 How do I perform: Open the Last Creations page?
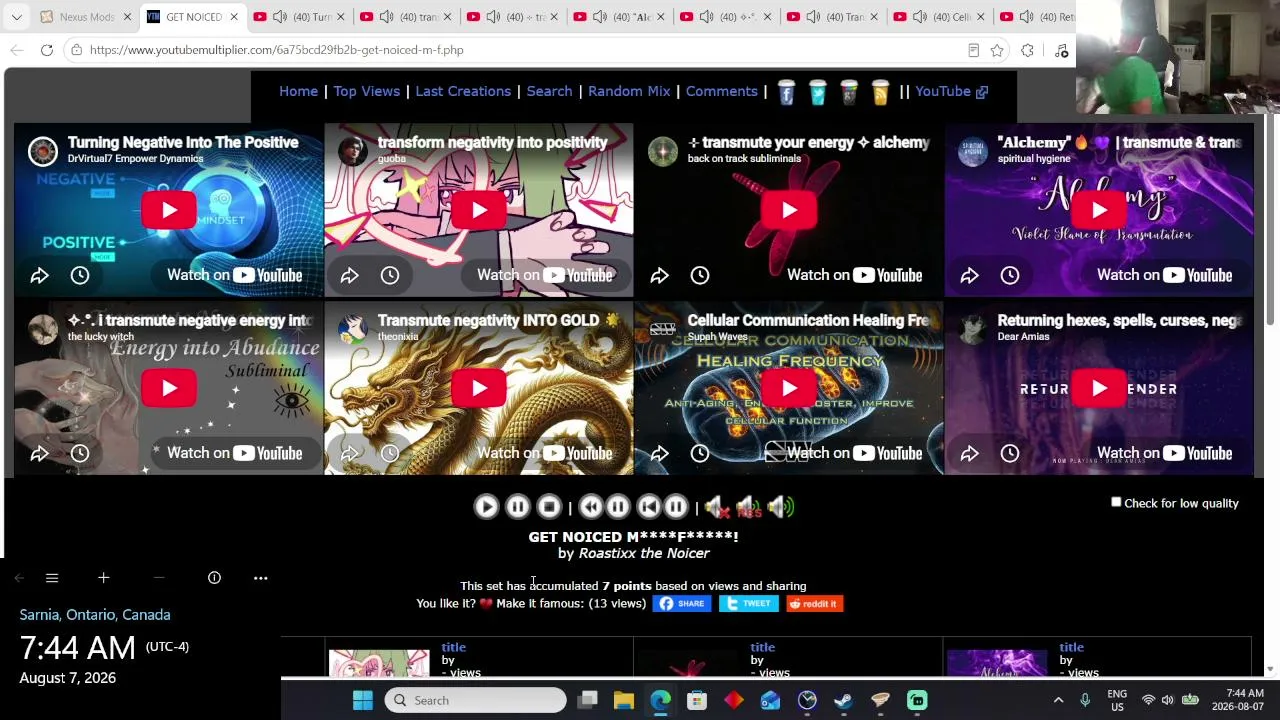click(x=463, y=91)
